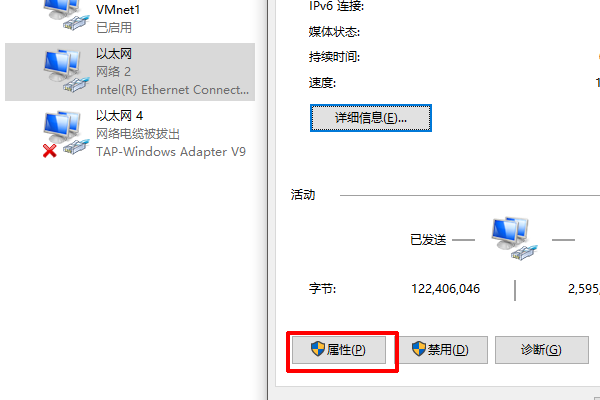
Task: Click the shield icon on 禁用 button
Action: (419, 349)
